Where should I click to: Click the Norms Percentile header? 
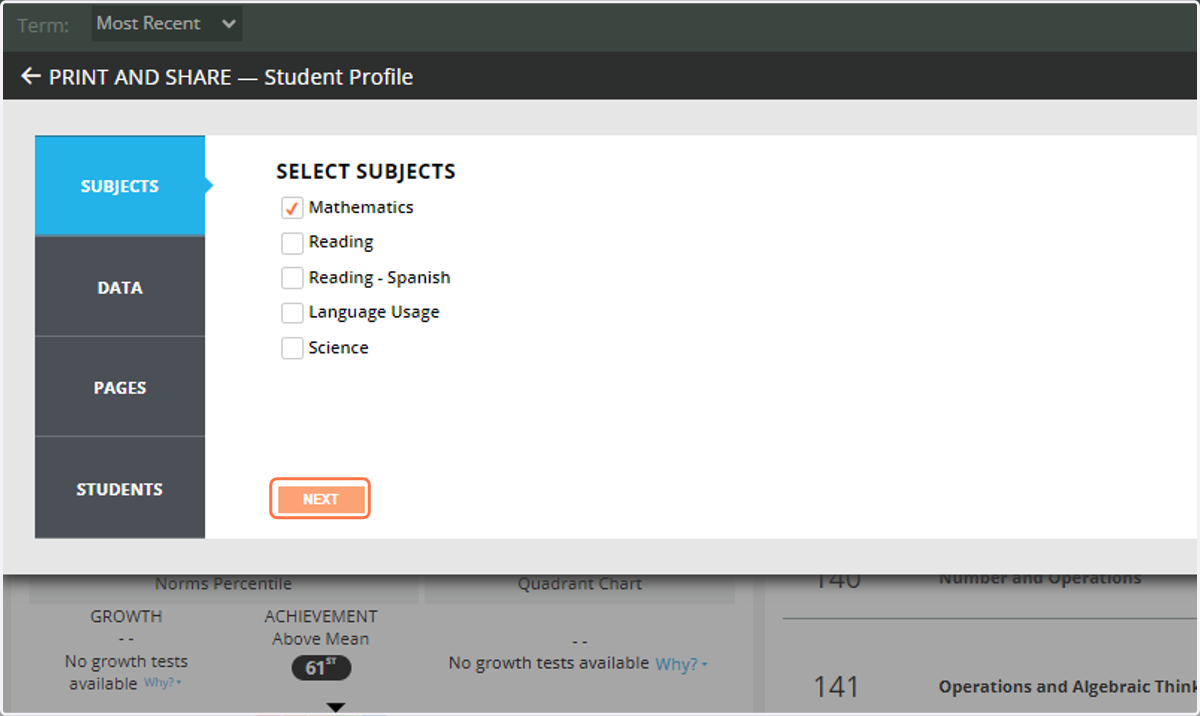point(223,584)
